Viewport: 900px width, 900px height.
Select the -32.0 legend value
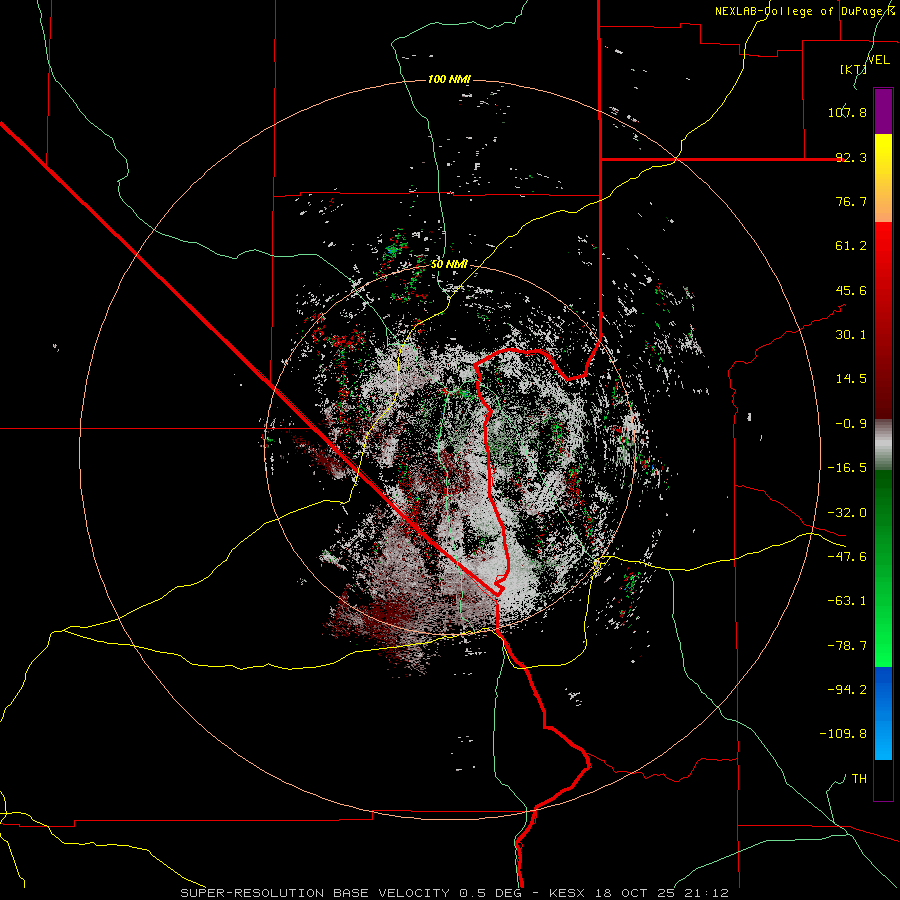[x=847, y=513]
